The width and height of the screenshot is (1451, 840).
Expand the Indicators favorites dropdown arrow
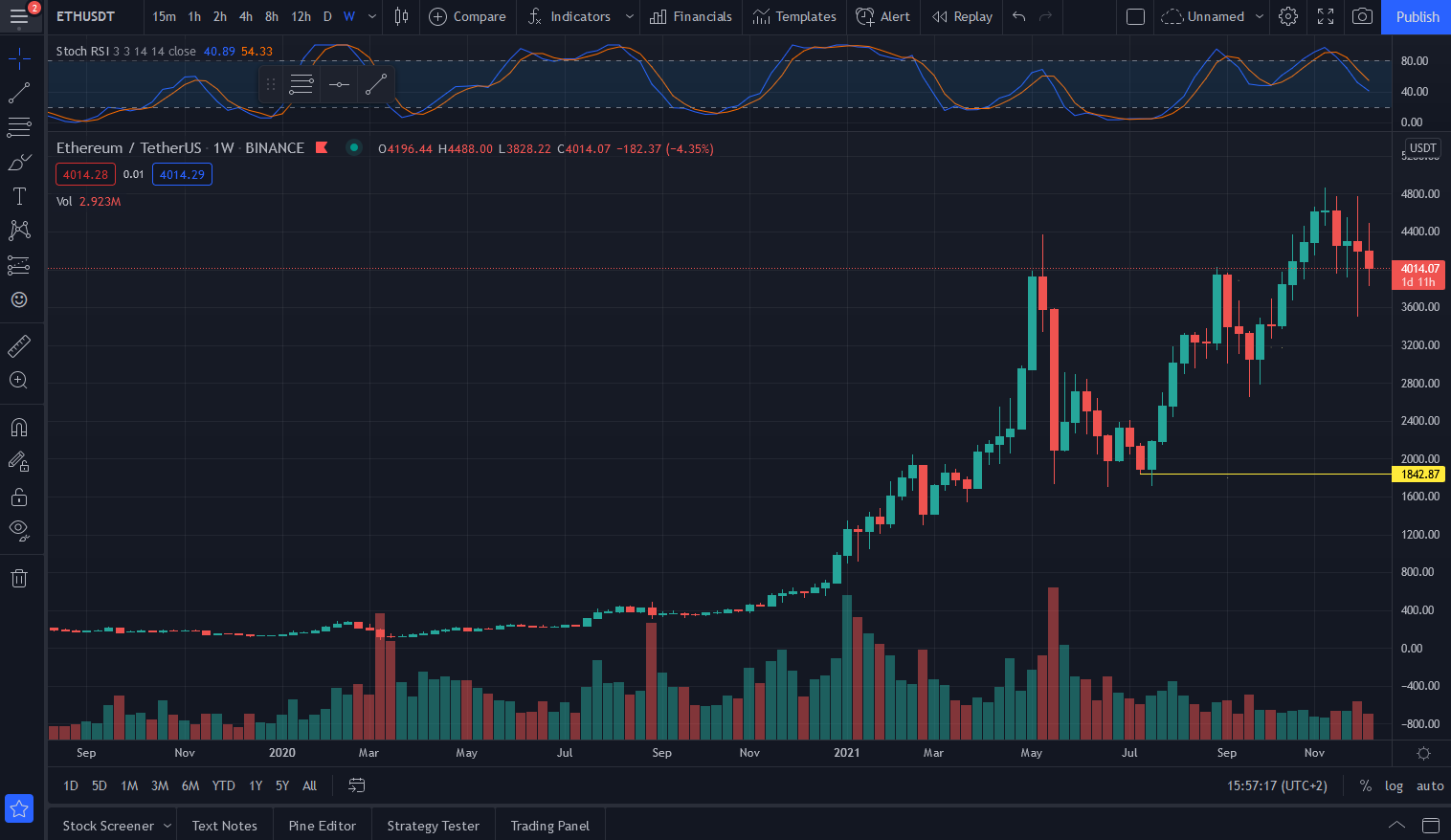click(629, 16)
